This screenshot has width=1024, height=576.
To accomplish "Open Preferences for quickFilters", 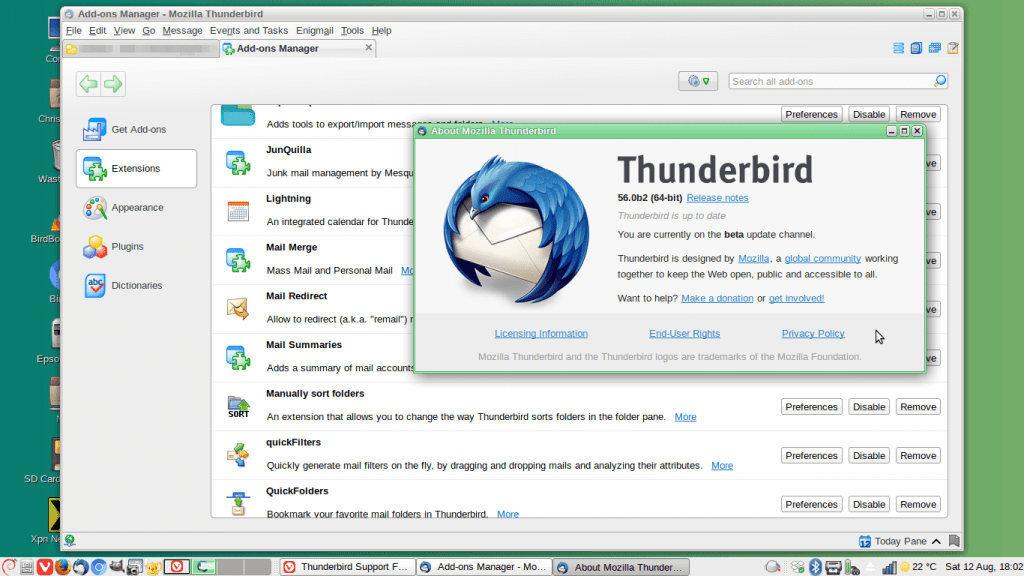I will pos(811,455).
